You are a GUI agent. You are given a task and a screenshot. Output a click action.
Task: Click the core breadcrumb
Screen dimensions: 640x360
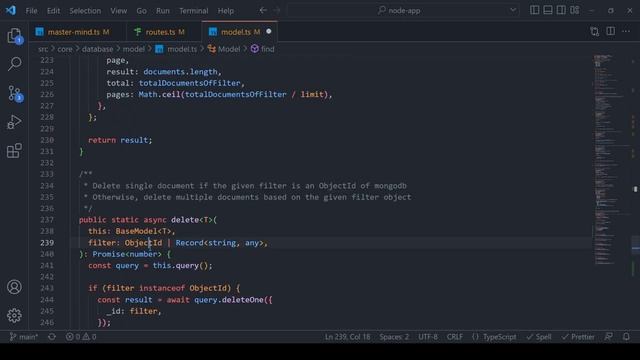[x=65, y=49]
